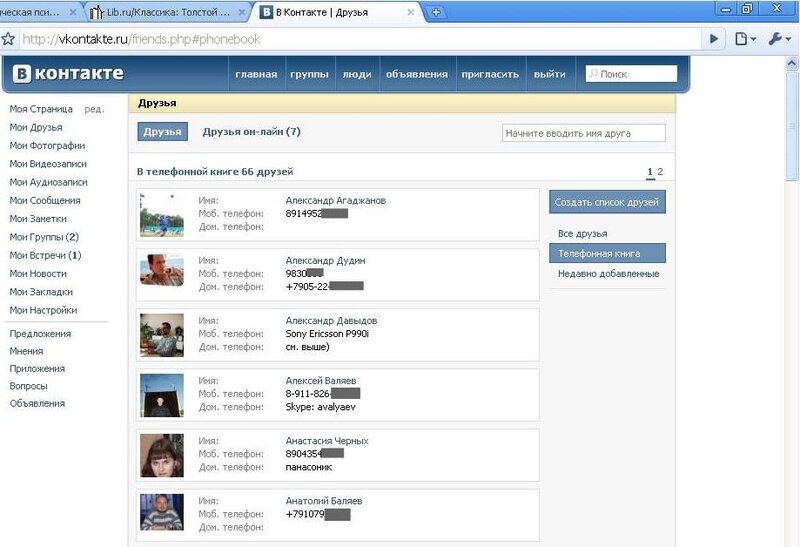Click the name Александр Агаджанов

pyautogui.click(x=336, y=201)
